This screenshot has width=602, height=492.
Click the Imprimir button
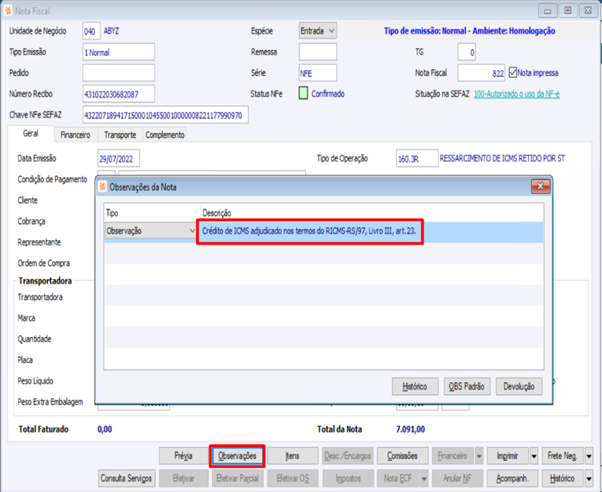[508, 456]
